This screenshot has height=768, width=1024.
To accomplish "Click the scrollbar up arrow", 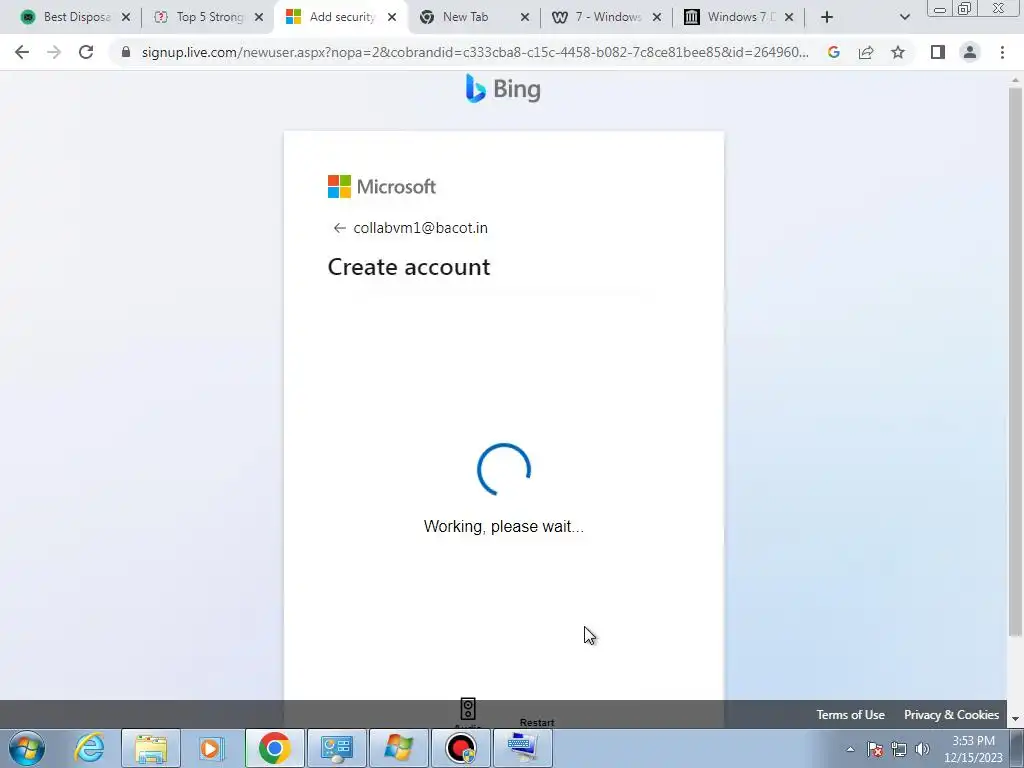I will (1016, 78).
